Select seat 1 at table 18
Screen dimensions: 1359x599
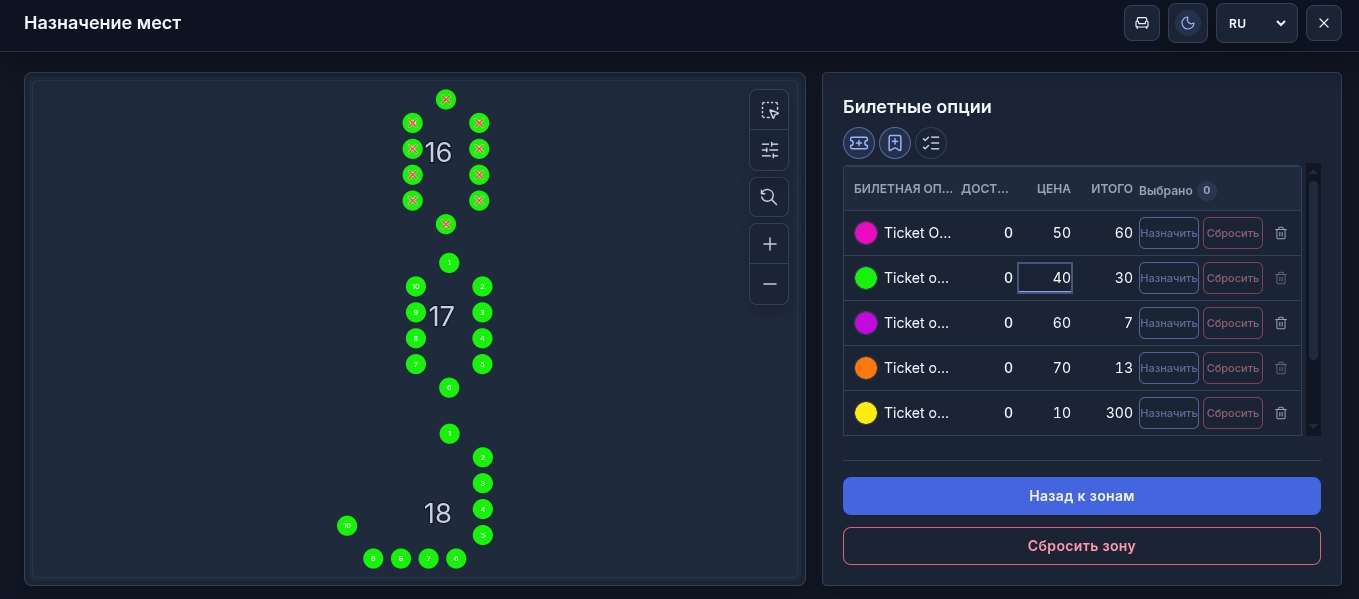pos(450,433)
